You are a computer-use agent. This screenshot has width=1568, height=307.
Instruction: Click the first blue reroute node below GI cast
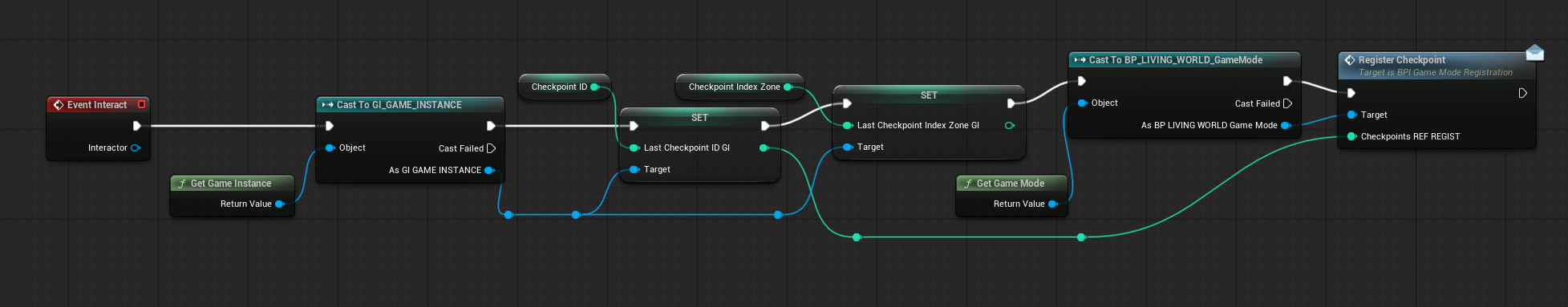click(x=508, y=215)
